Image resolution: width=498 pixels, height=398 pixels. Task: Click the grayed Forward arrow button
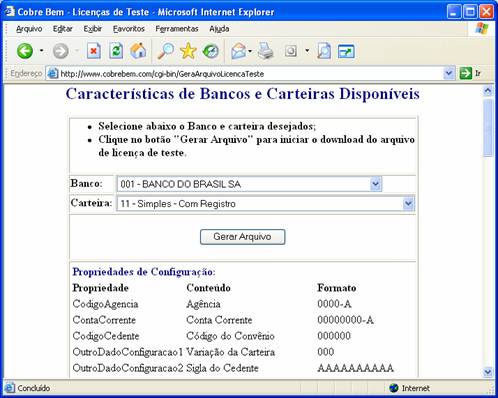point(61,51)
